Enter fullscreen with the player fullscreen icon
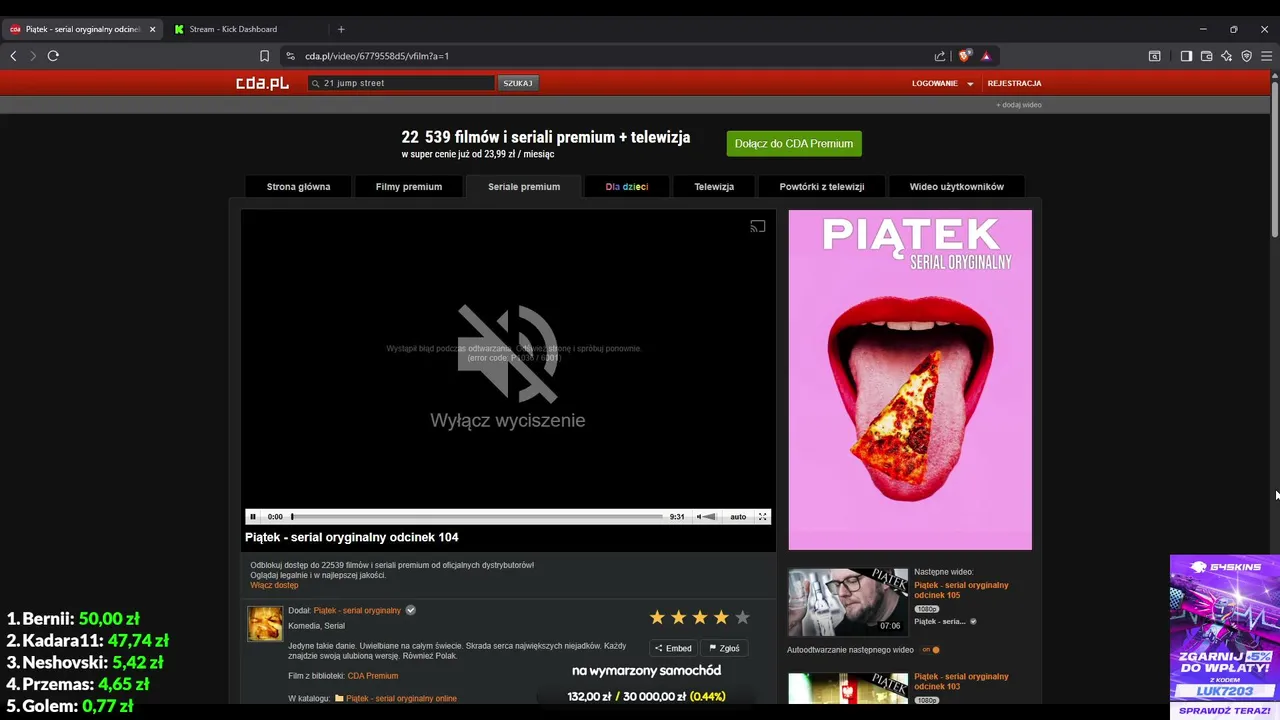Screen dimensions: 1280x720 click(x=763, y=517)
